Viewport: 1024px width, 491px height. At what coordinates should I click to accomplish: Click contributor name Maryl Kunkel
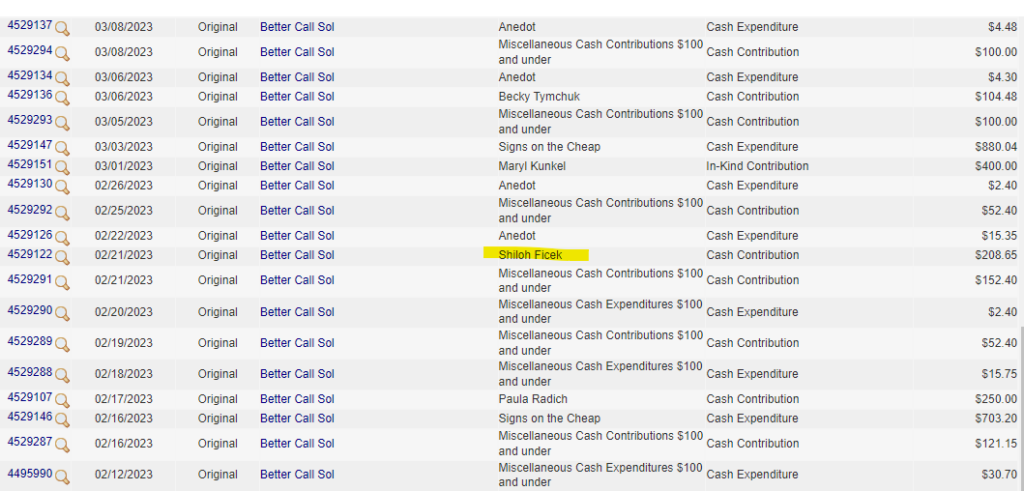point(532,166)
